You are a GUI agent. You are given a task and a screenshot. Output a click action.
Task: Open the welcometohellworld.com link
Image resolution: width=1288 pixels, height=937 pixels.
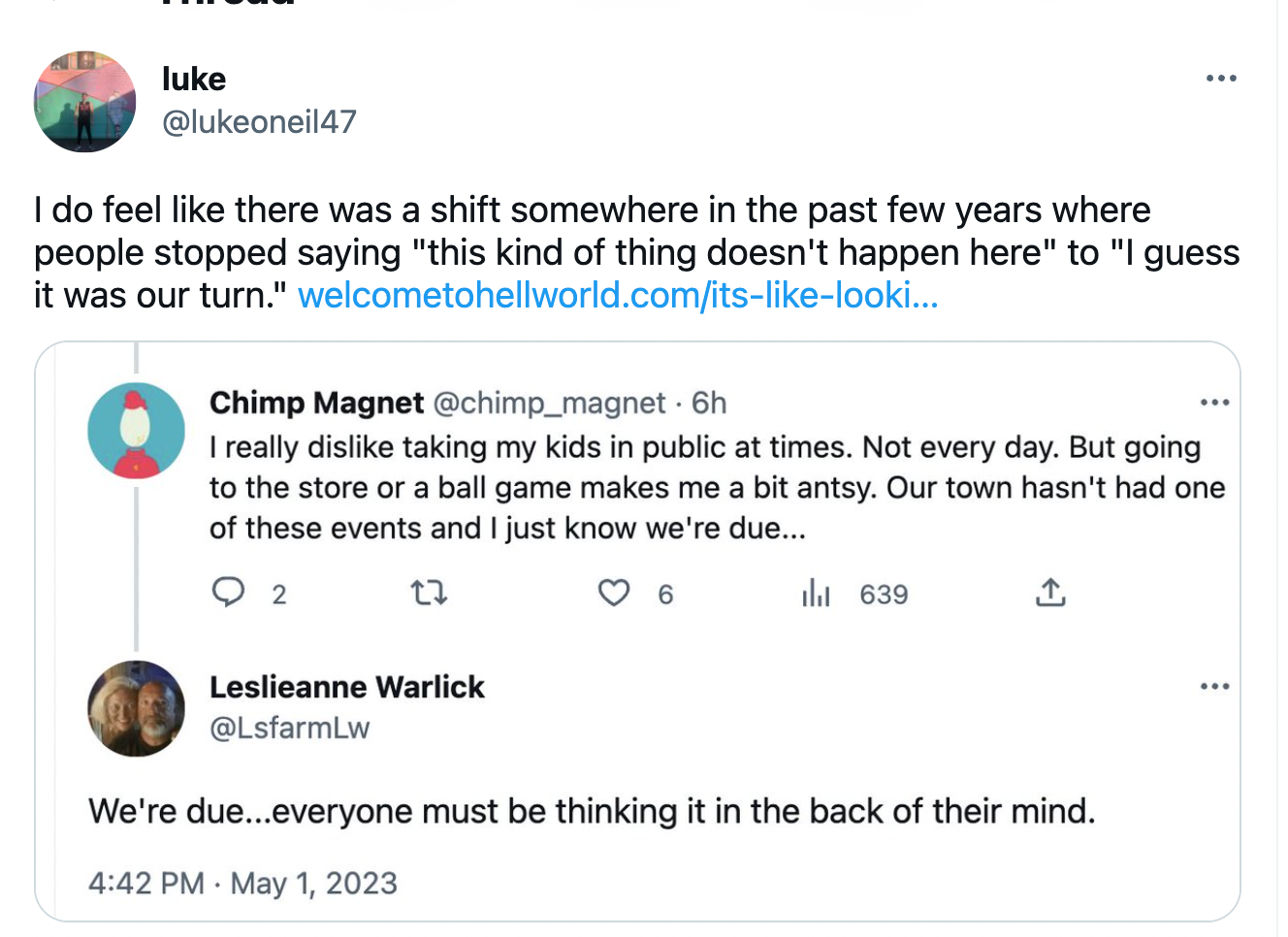(618, 295)
